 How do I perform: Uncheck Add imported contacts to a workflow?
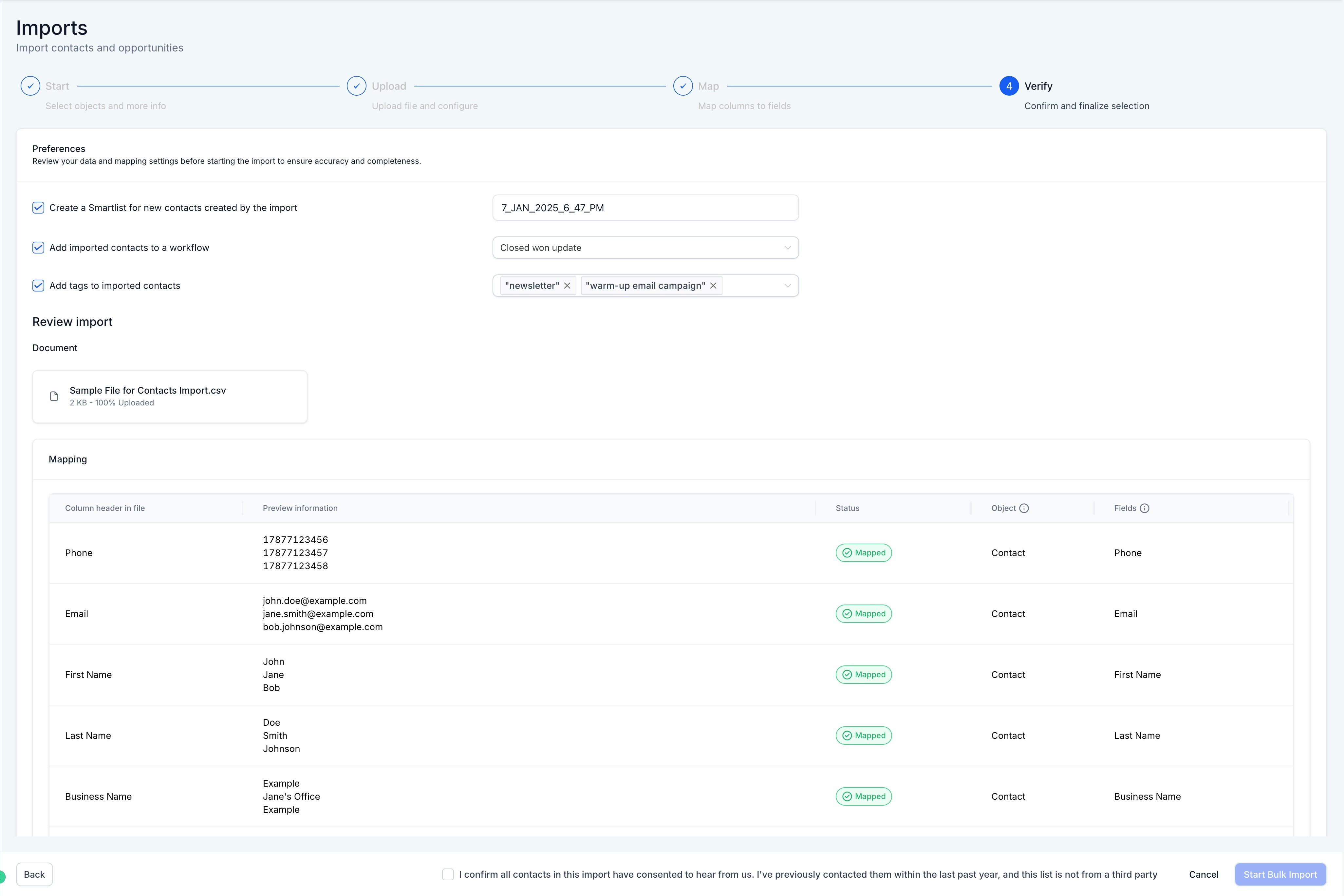tap(38, 248)
